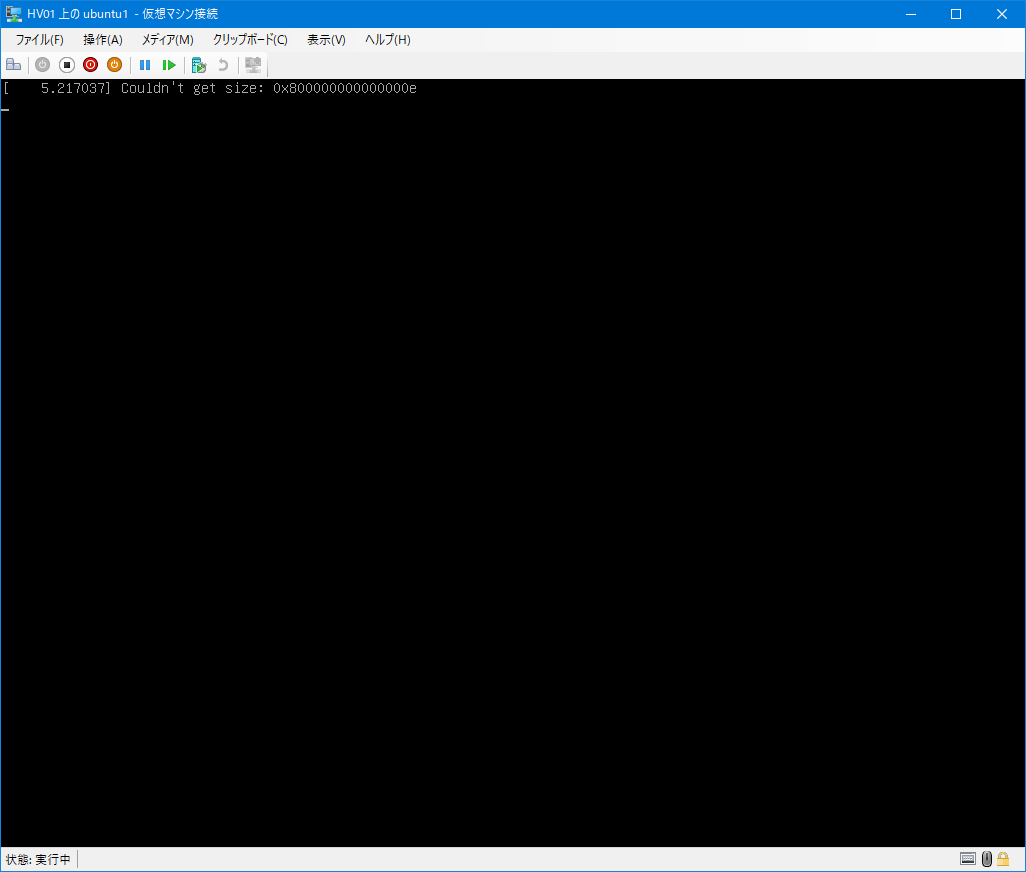The height and width of the screenshot is (872, 1026).
Task: Create a checkpoint of the VM
Action: (198, 64)
